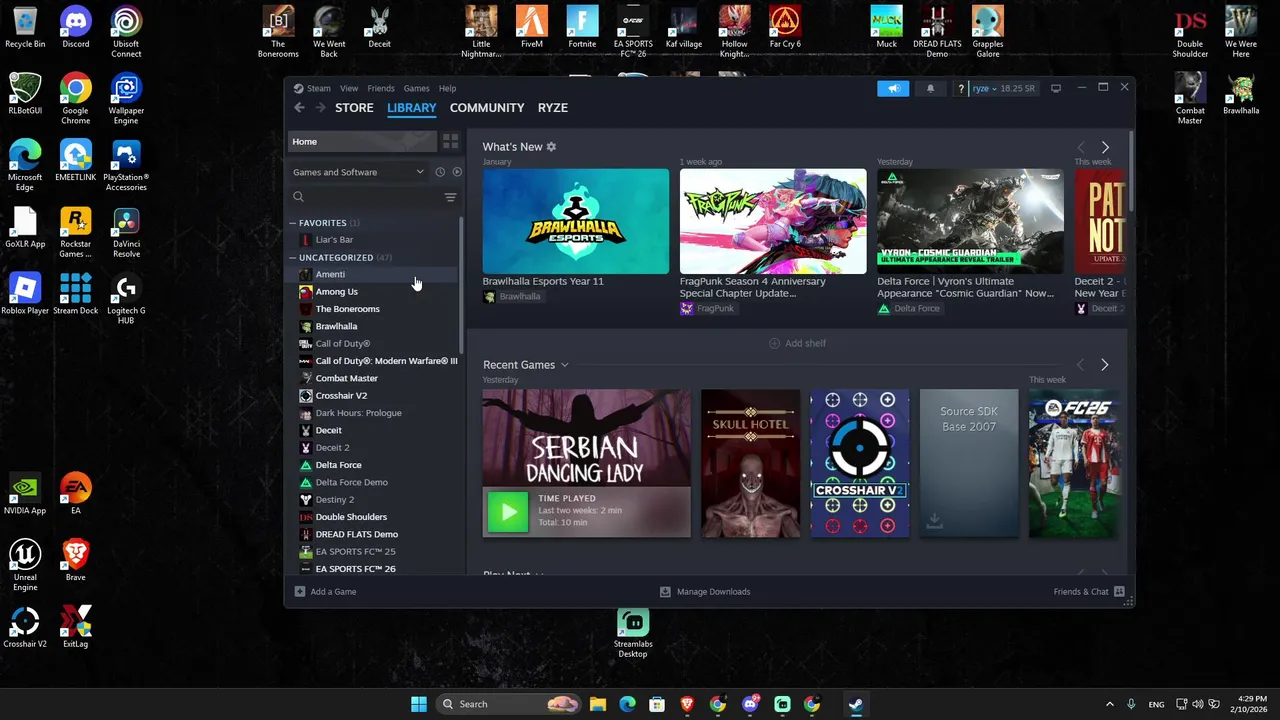
Task: Open the View menu
Action: coord(349,88)
